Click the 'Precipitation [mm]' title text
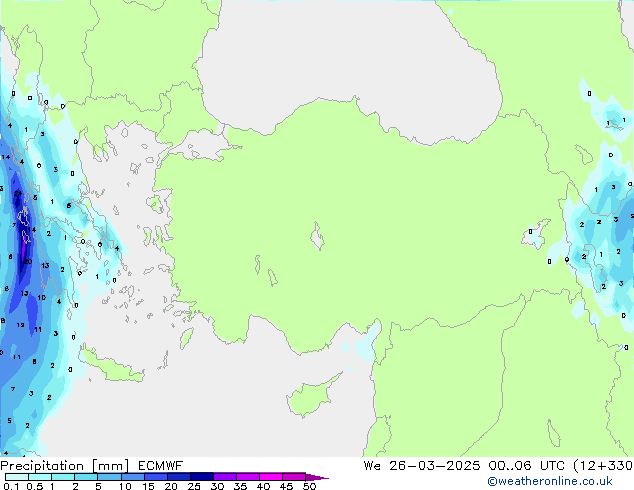634x490 pixels. tap(65, 466)
